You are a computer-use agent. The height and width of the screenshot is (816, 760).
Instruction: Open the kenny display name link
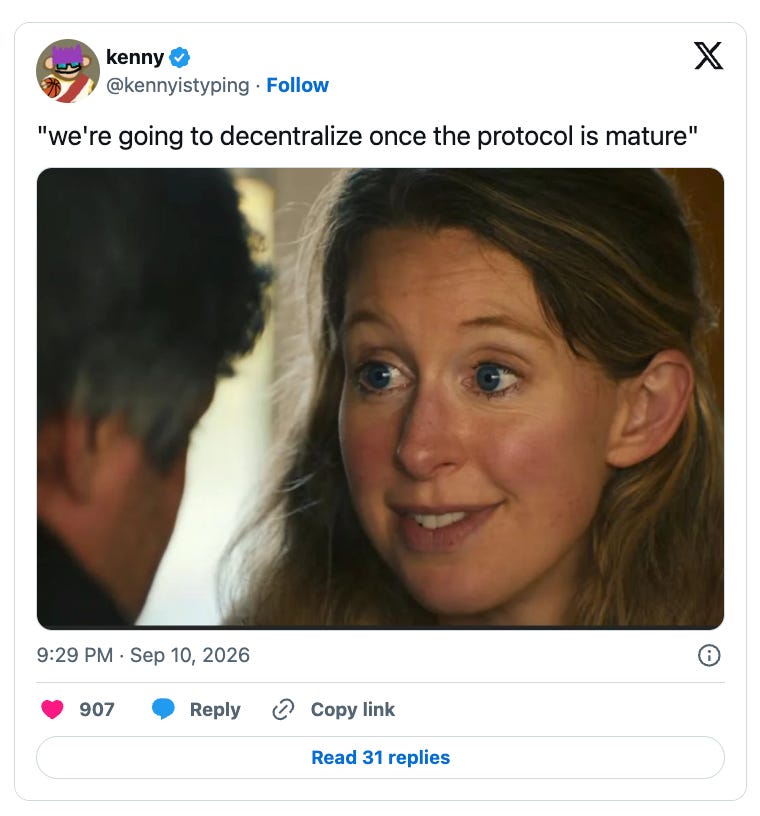tap(135, 57)
